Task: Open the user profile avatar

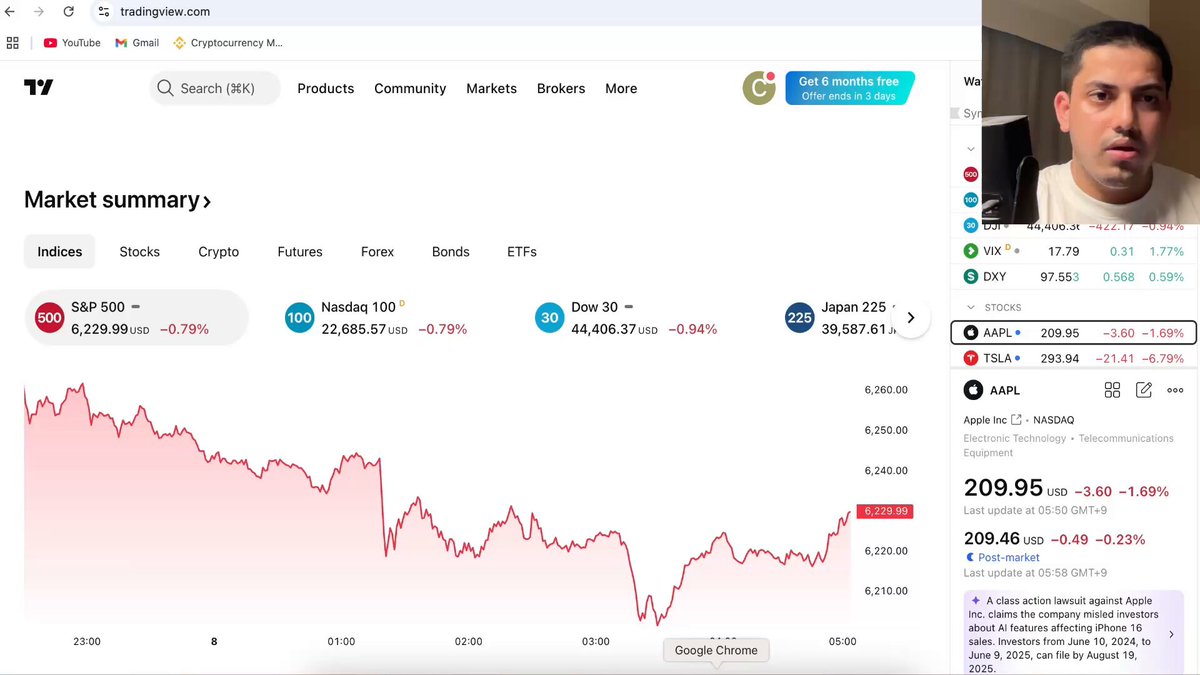Action: click(759, 88)
